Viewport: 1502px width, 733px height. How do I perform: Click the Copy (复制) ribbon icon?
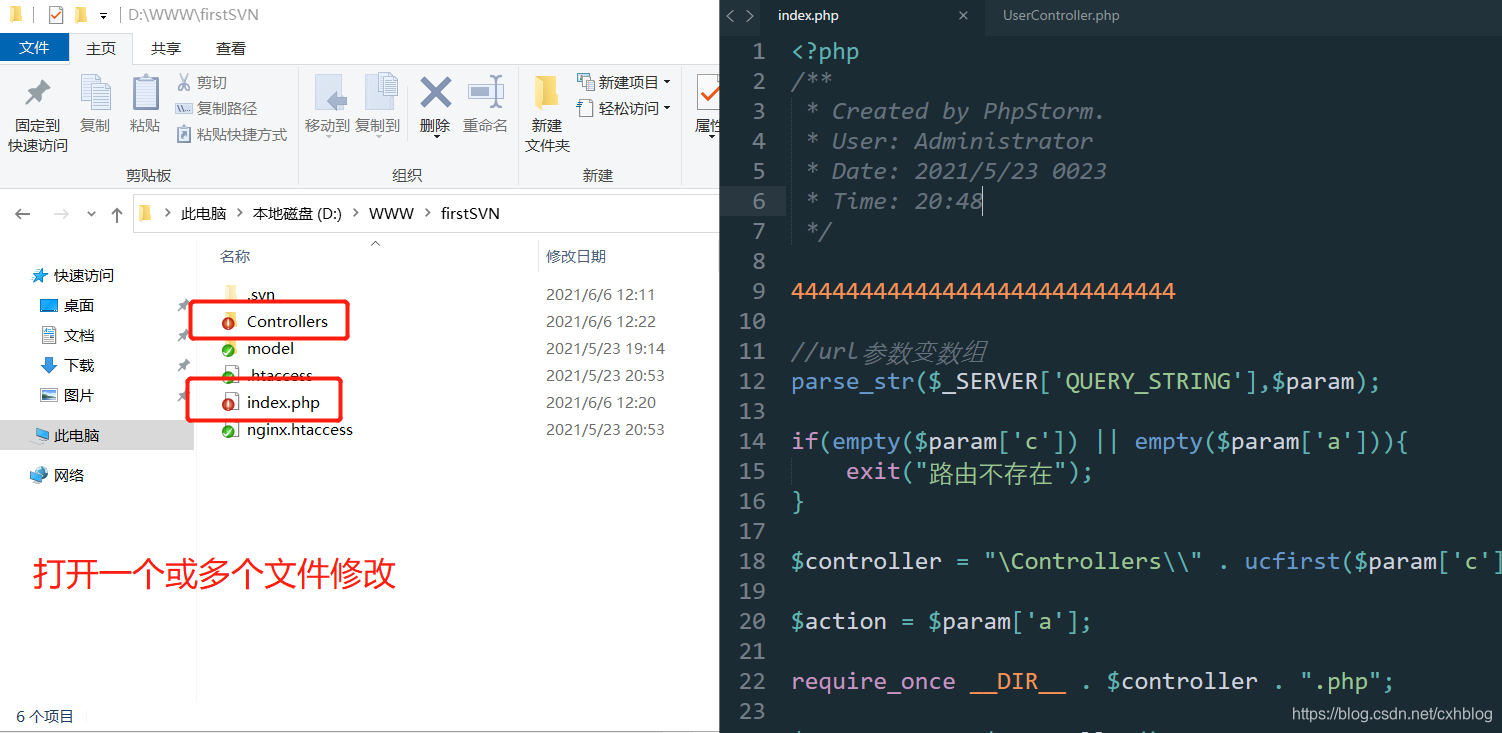tap(95, 93)
